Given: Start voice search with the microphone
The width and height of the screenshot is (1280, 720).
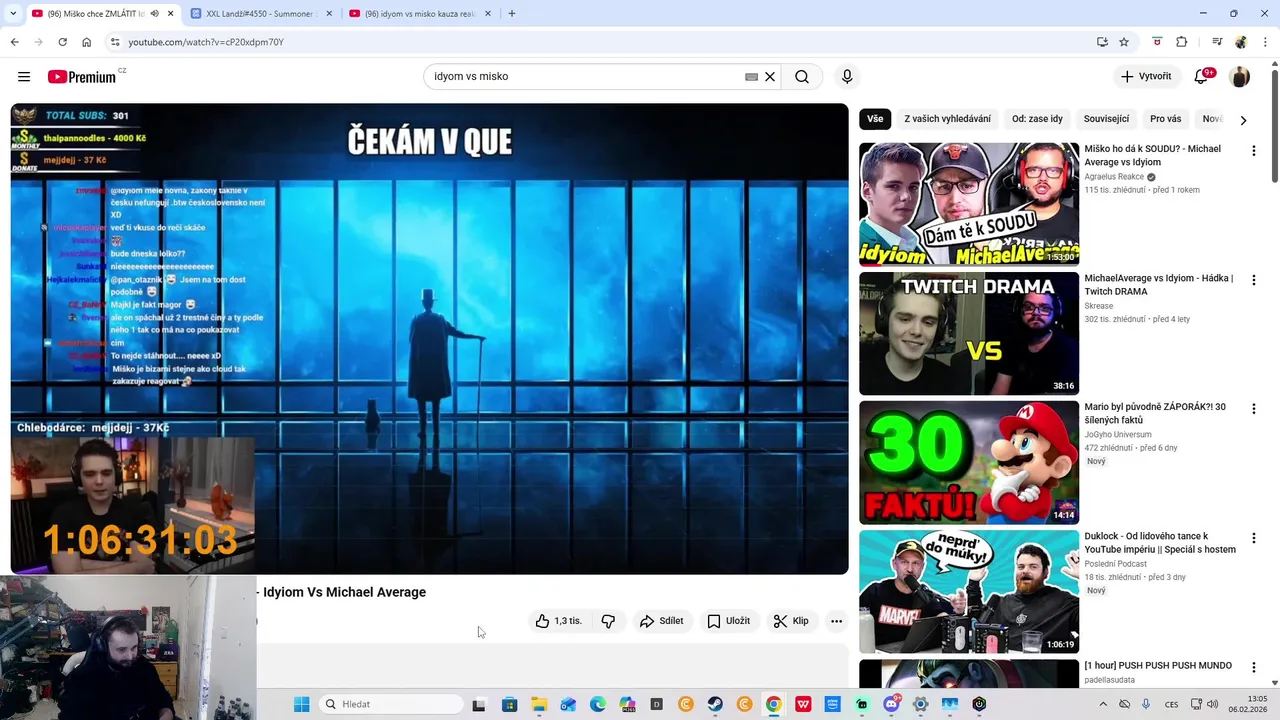Looking at the screenshot, I should [847, 77].
